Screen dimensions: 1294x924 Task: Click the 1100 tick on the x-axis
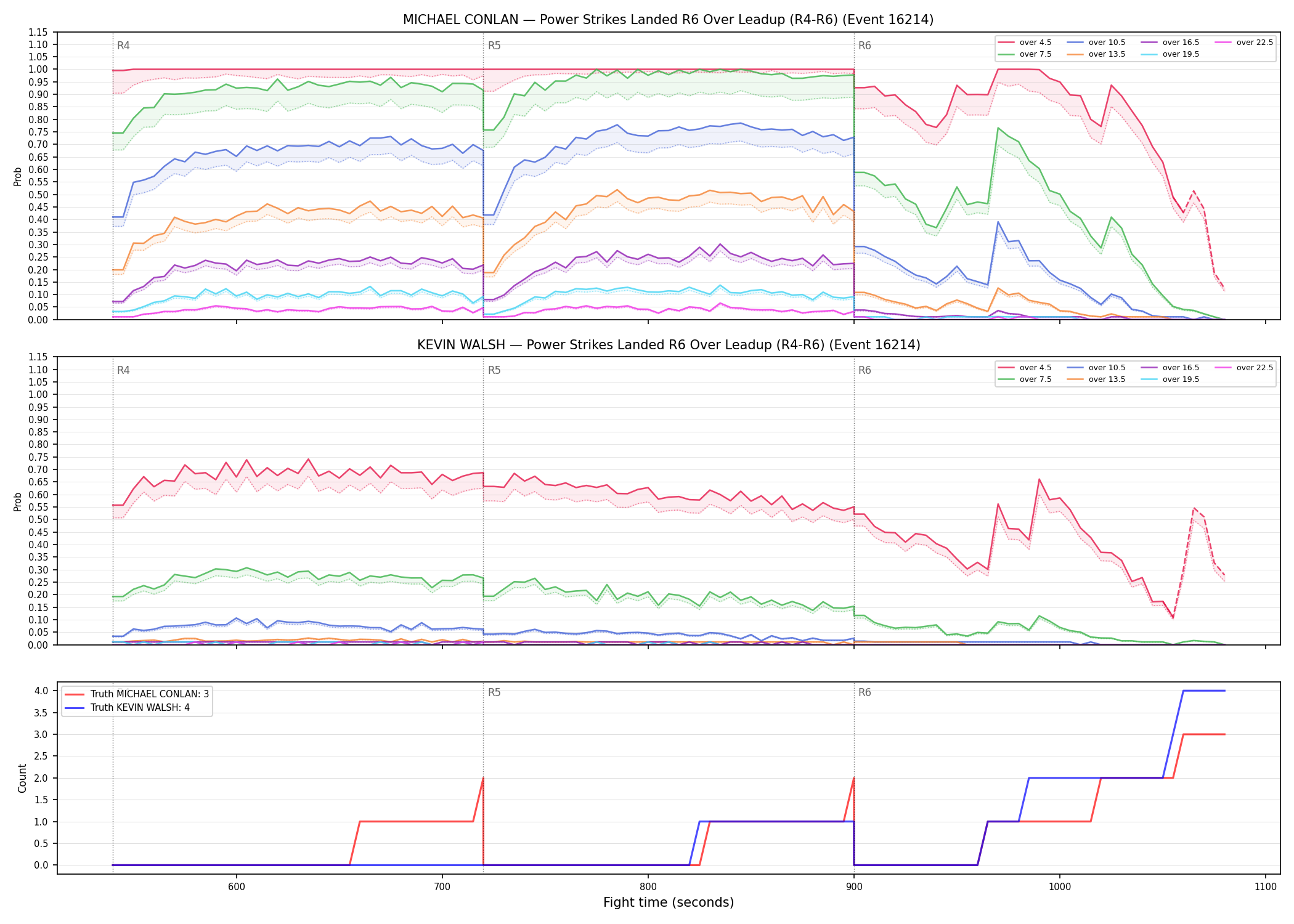pyautogui.click(x=1265, y=886)
